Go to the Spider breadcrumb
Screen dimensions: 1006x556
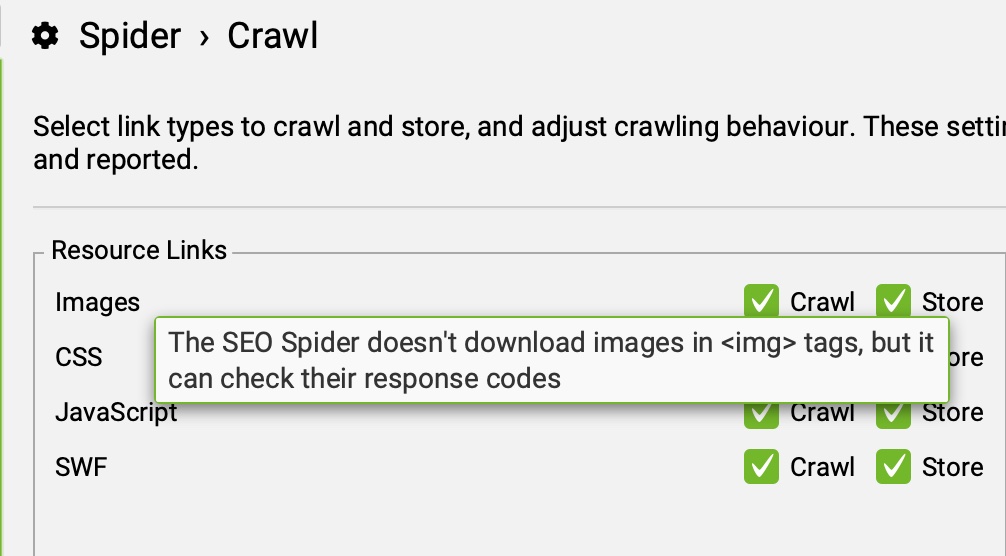[130, 37]
